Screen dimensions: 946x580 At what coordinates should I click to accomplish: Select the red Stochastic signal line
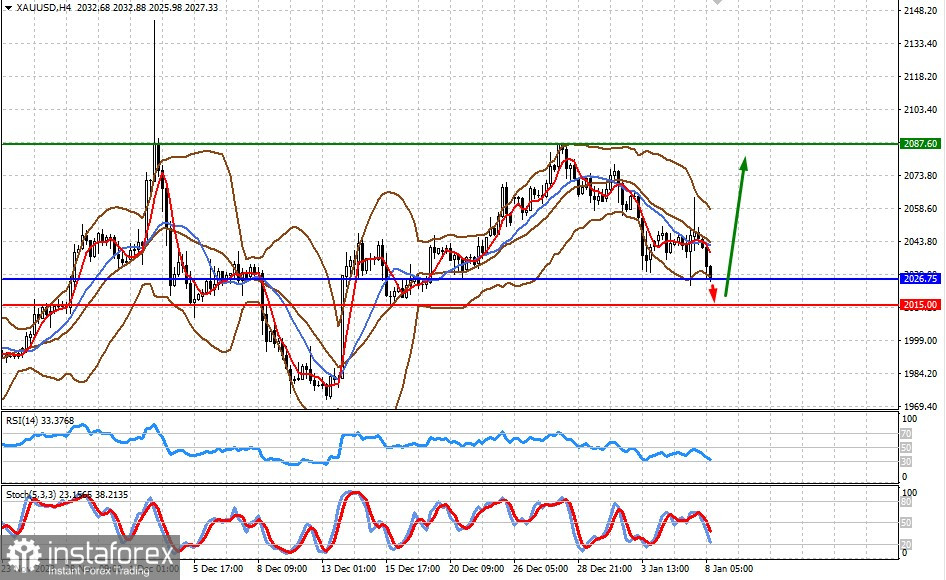356,521
